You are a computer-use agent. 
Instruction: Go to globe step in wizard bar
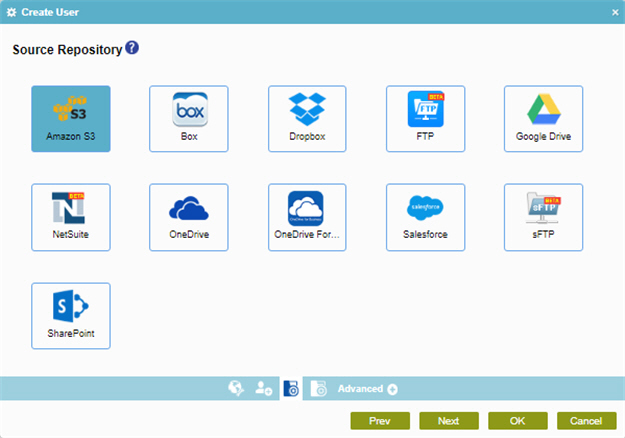pyautogui.click(x=236, y=388)
